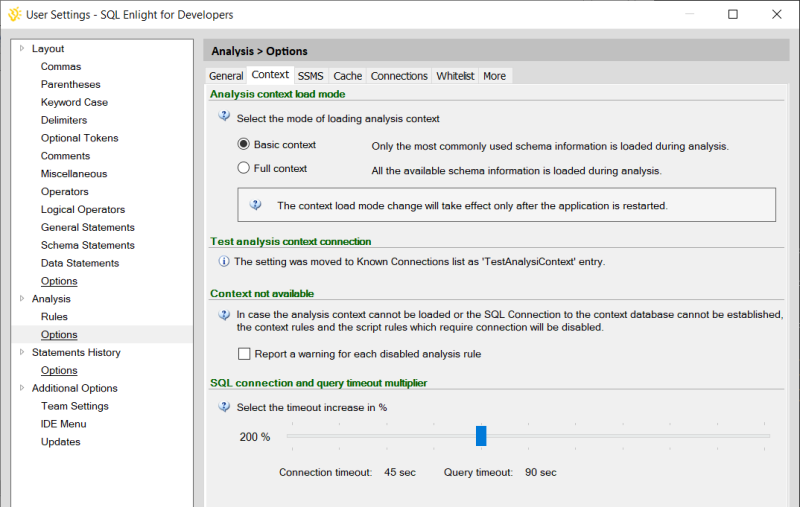Select Parentheses in the settings tree
The width and height of the screenshot is (800, 507).
[70, 84]
